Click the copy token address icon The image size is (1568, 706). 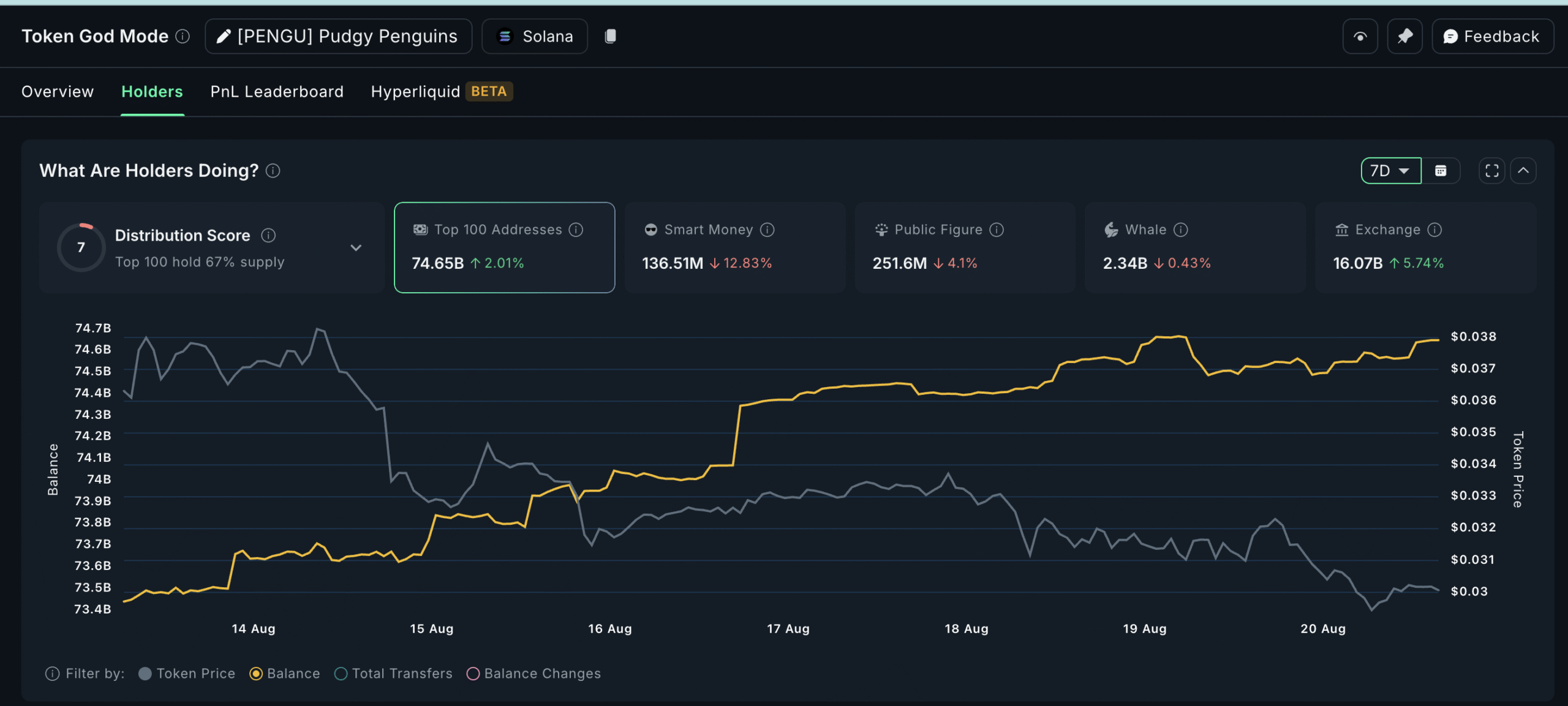(610, 36)
